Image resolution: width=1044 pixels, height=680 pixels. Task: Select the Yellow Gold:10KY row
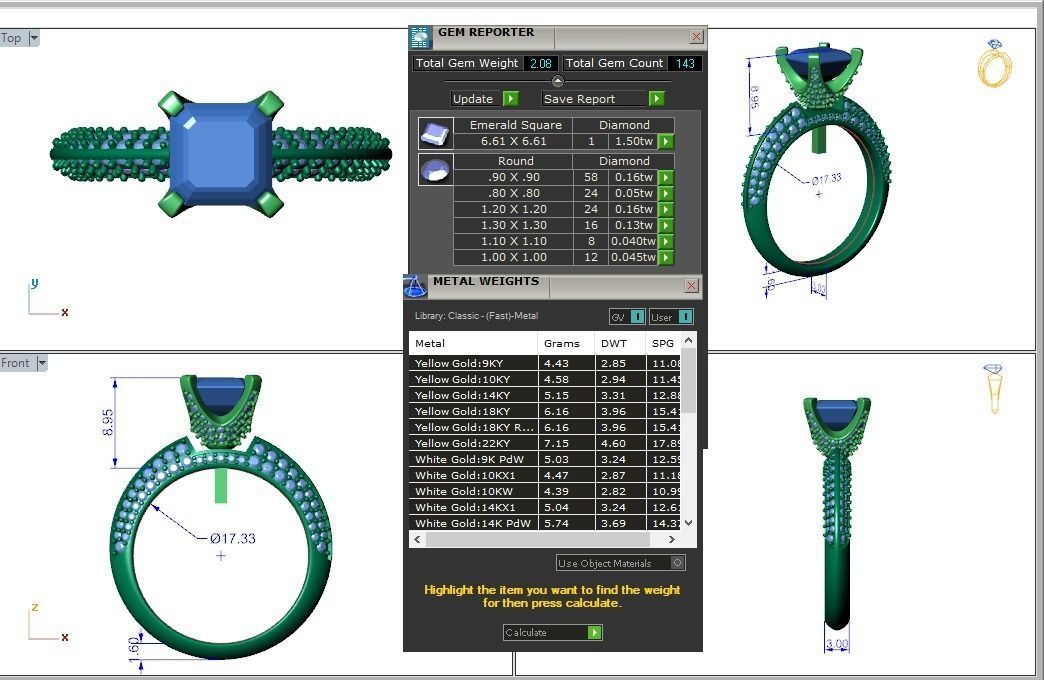pos(545,379)
